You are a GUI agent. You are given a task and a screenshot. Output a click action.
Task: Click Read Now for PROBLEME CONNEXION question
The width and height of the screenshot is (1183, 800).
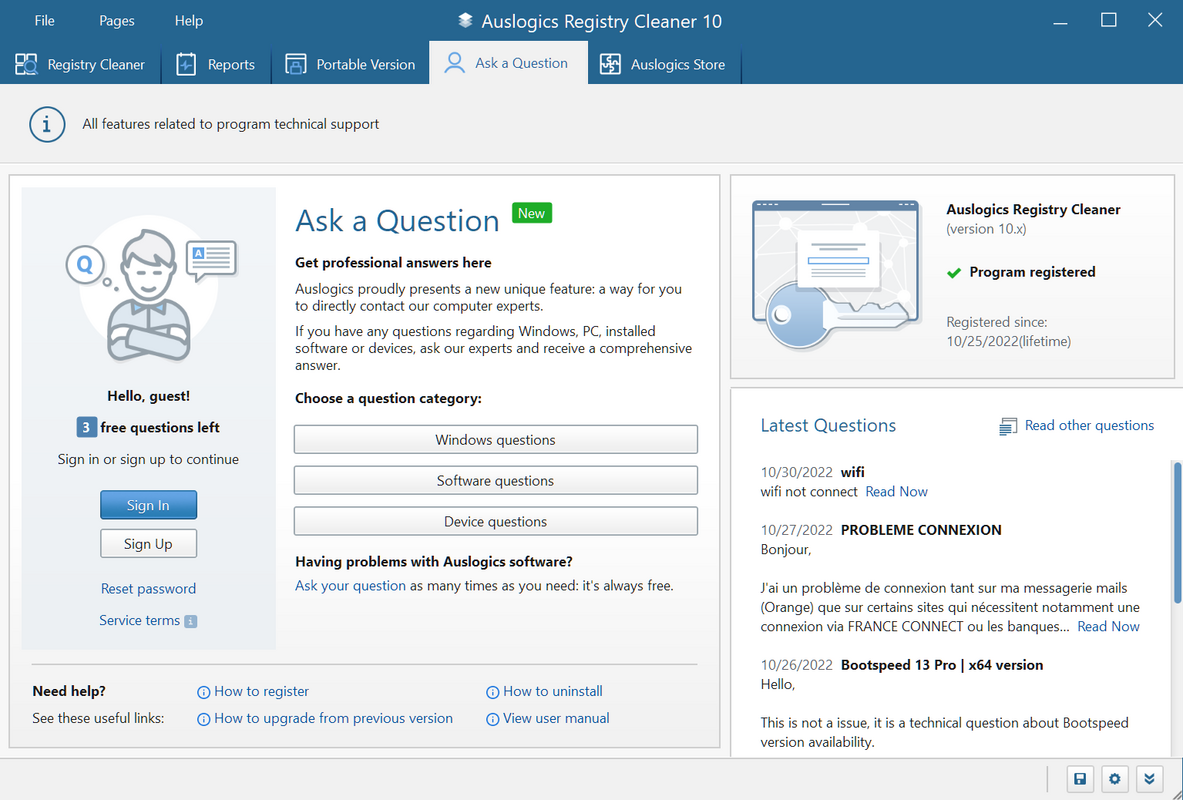(x=1108, y=626)
